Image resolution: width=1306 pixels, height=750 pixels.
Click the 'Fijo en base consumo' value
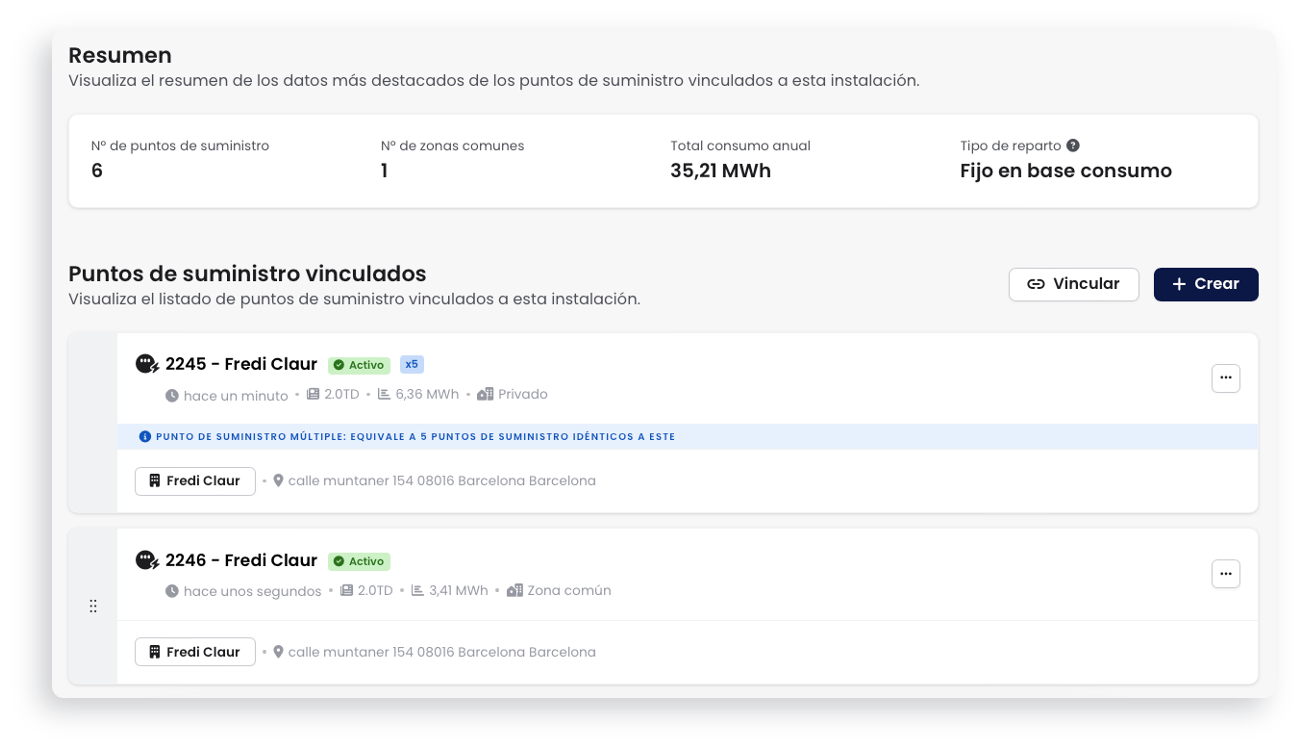[x=1066, y=171]
